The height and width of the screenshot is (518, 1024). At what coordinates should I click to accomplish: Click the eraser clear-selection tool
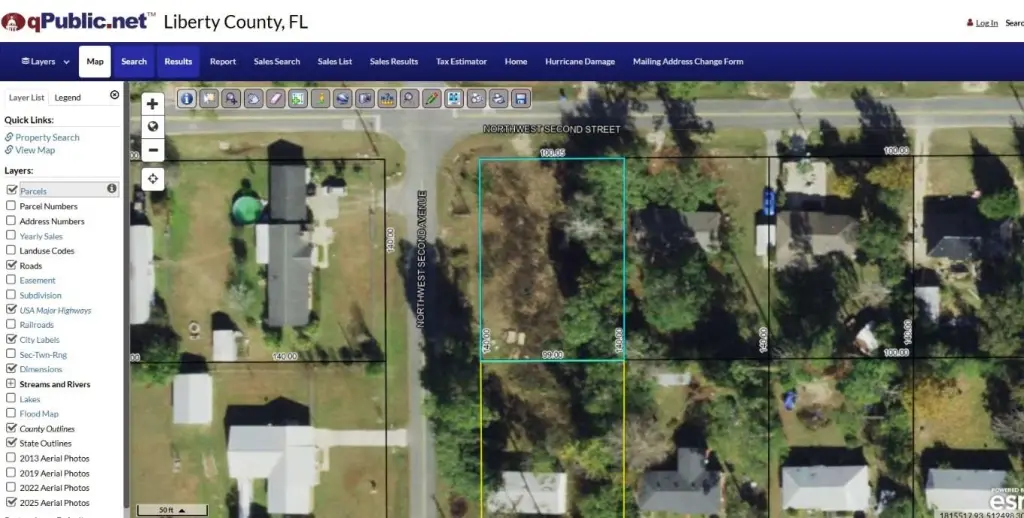coord(275,98)
